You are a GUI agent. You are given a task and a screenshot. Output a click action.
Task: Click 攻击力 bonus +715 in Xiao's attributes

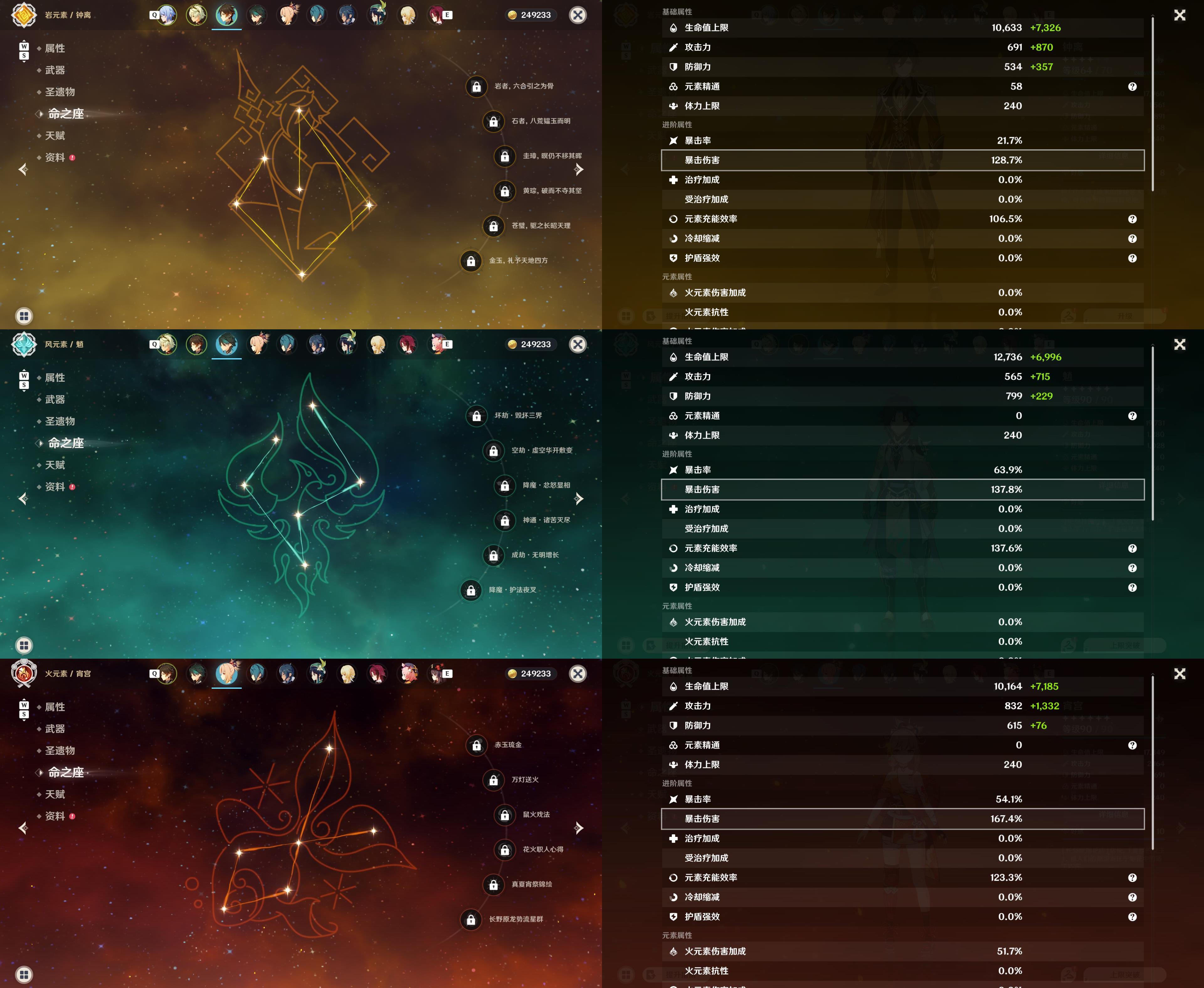click(x=1040, y=377)
